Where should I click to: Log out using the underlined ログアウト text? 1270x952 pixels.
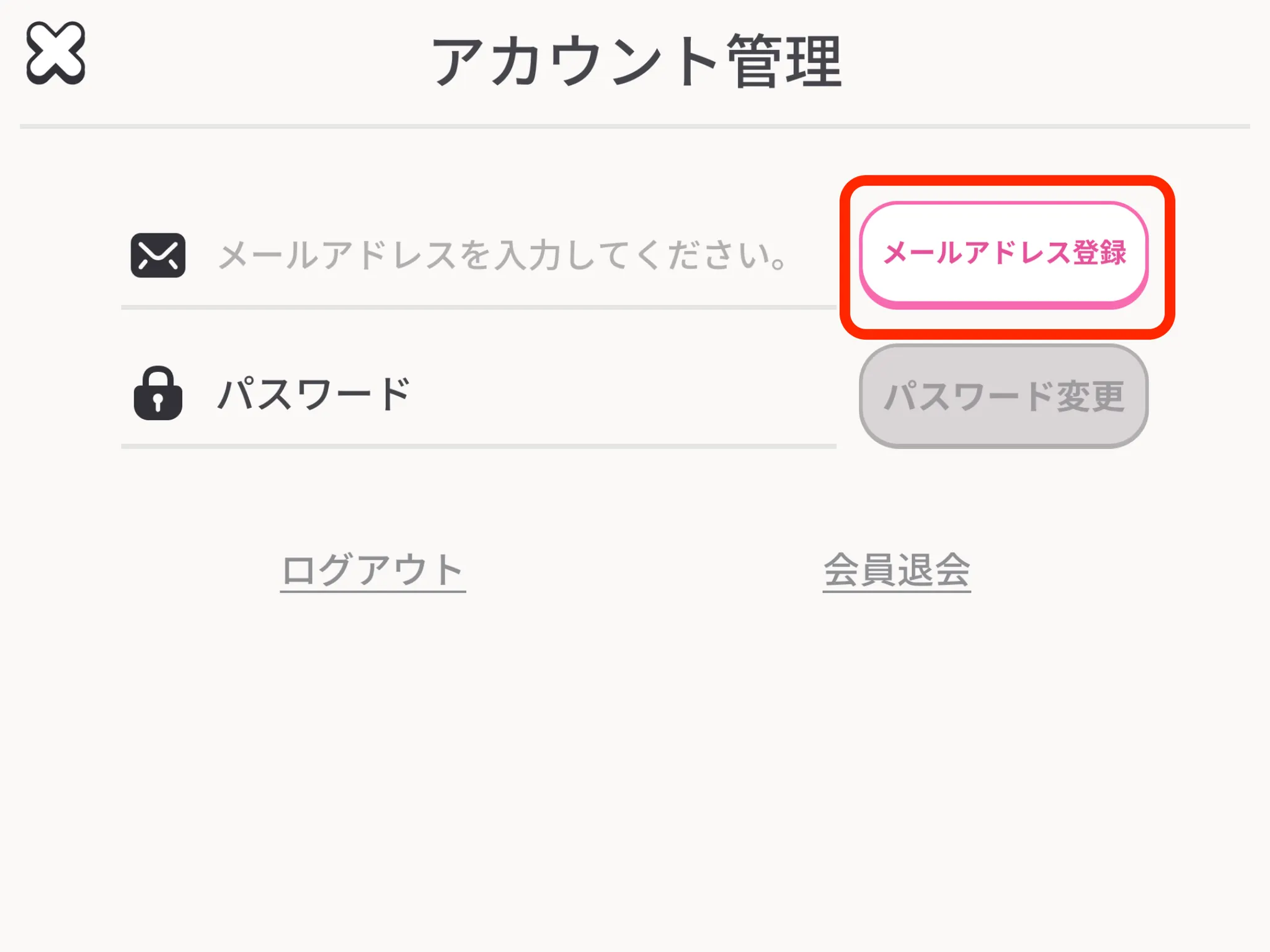click(373, 570)
